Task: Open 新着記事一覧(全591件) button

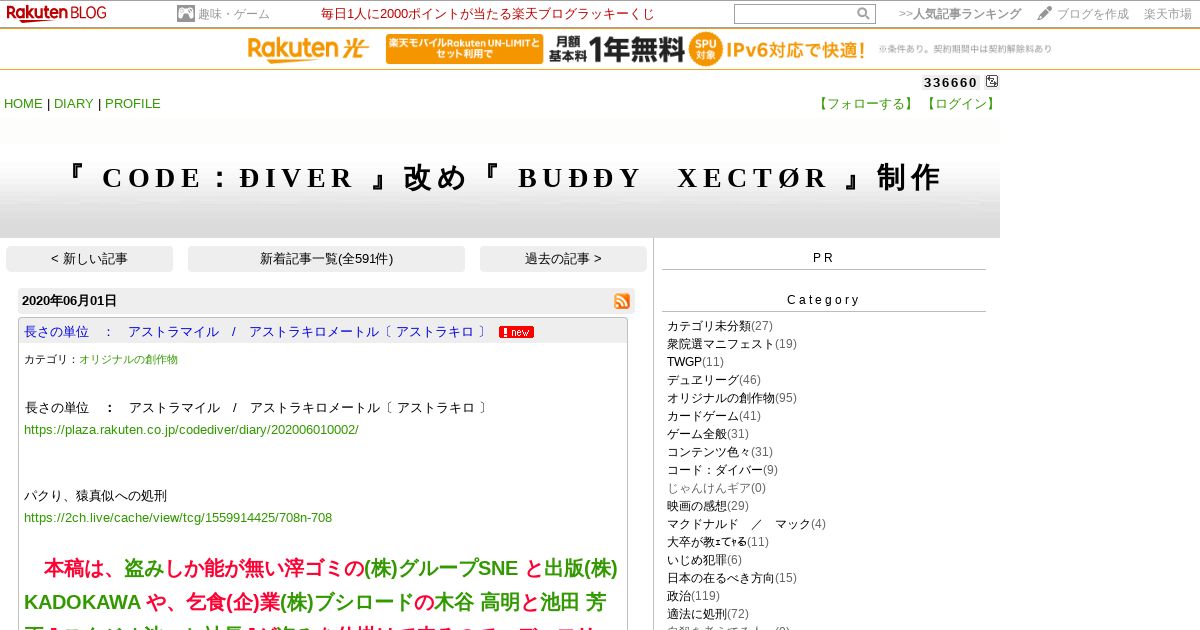Action: pos(326,259)
